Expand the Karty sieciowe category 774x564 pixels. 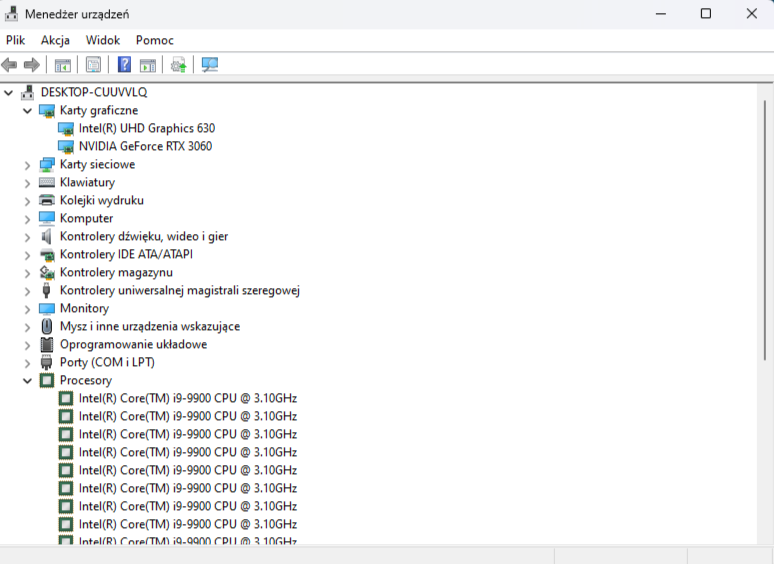[x=28, y=165]
